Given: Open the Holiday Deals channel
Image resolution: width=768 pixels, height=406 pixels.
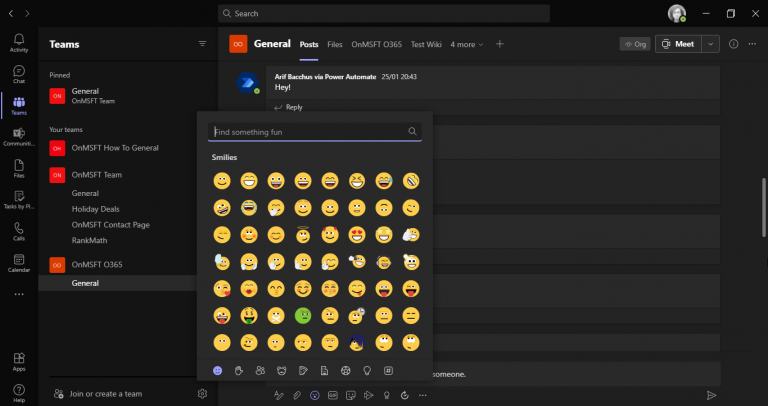Looking at the screenshot, I should pyautogui.click(x=96, y=209).
